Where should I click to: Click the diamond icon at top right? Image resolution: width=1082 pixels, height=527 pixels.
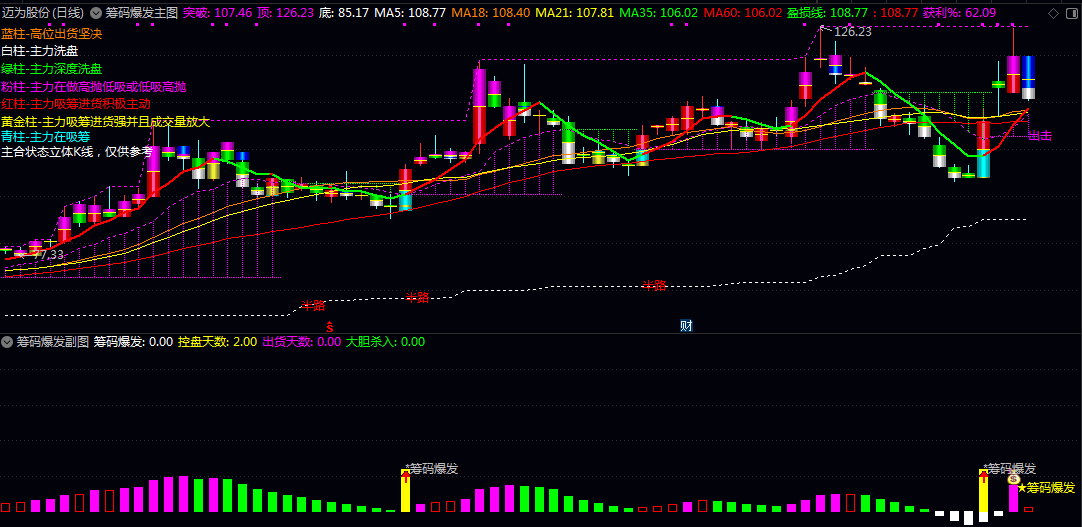(x=1053, y=13)
